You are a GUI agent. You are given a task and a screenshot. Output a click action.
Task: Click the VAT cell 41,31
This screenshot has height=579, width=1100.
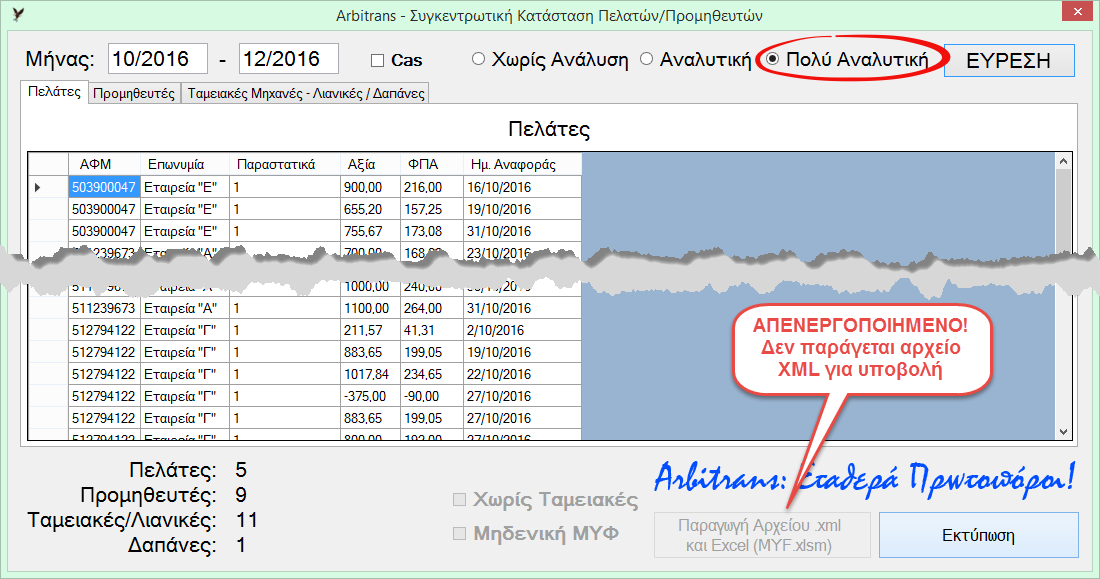point(432,330)
